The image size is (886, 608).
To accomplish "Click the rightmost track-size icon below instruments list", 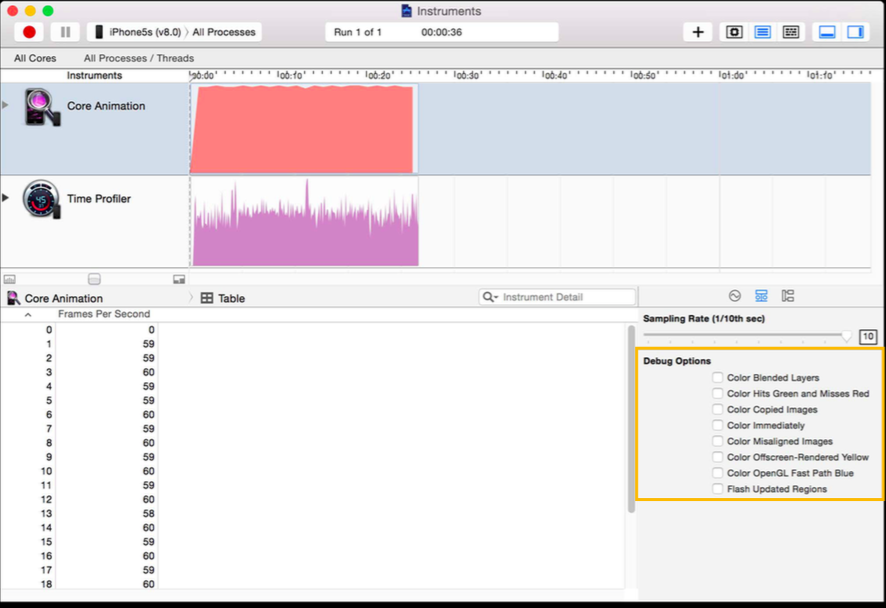I will (179, 279).
